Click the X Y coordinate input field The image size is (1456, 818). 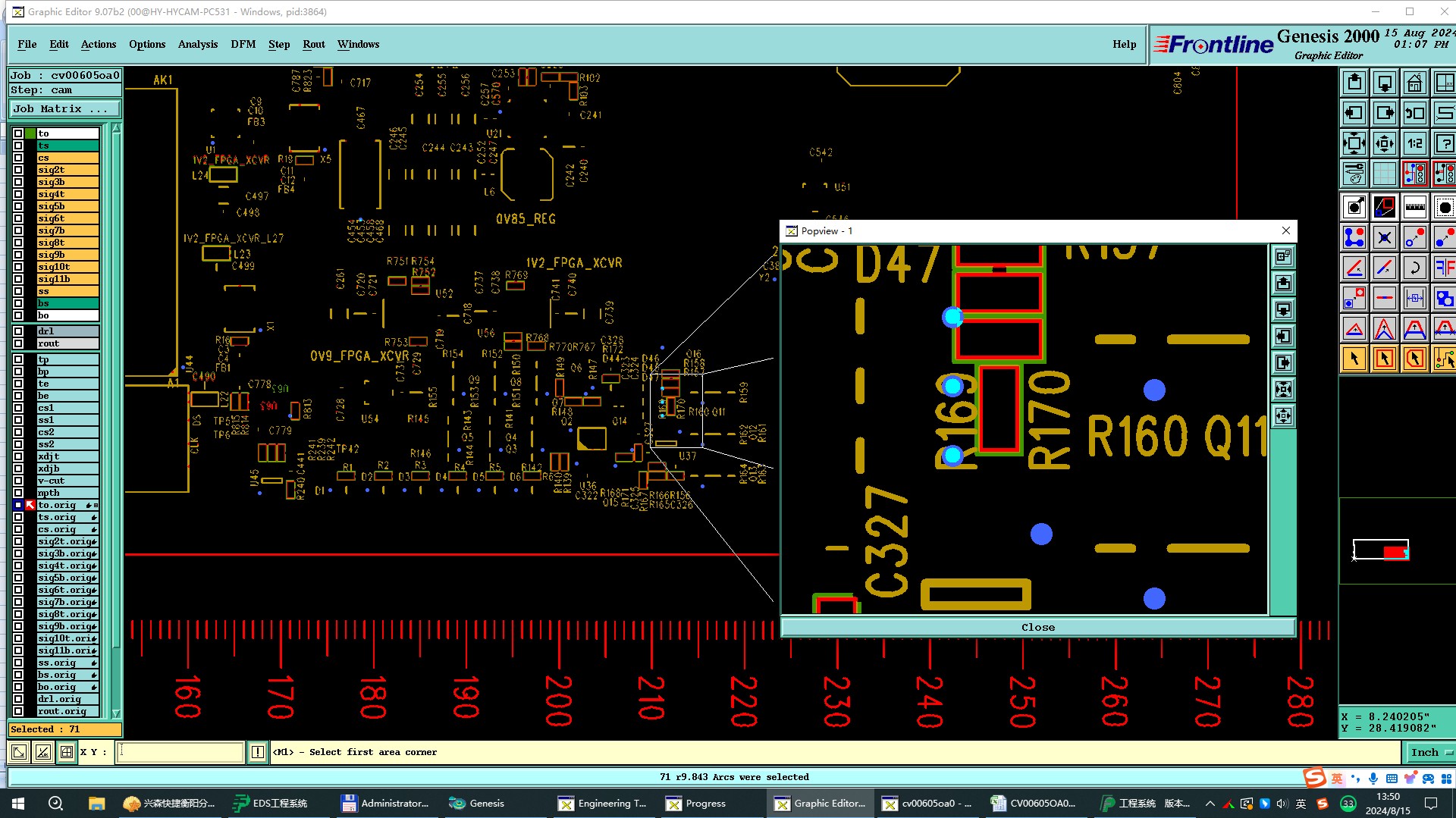[180, 752]
